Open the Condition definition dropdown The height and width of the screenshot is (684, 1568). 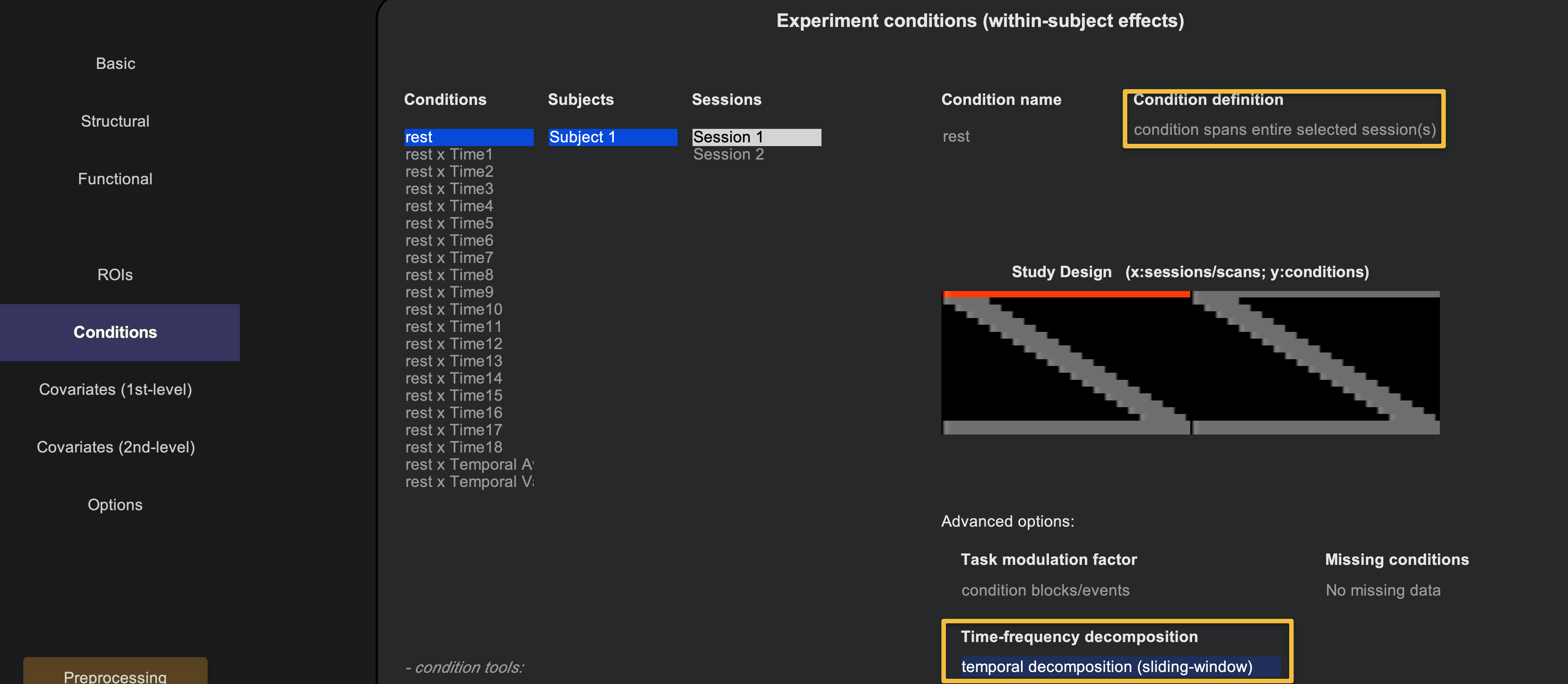point(1284,130)
